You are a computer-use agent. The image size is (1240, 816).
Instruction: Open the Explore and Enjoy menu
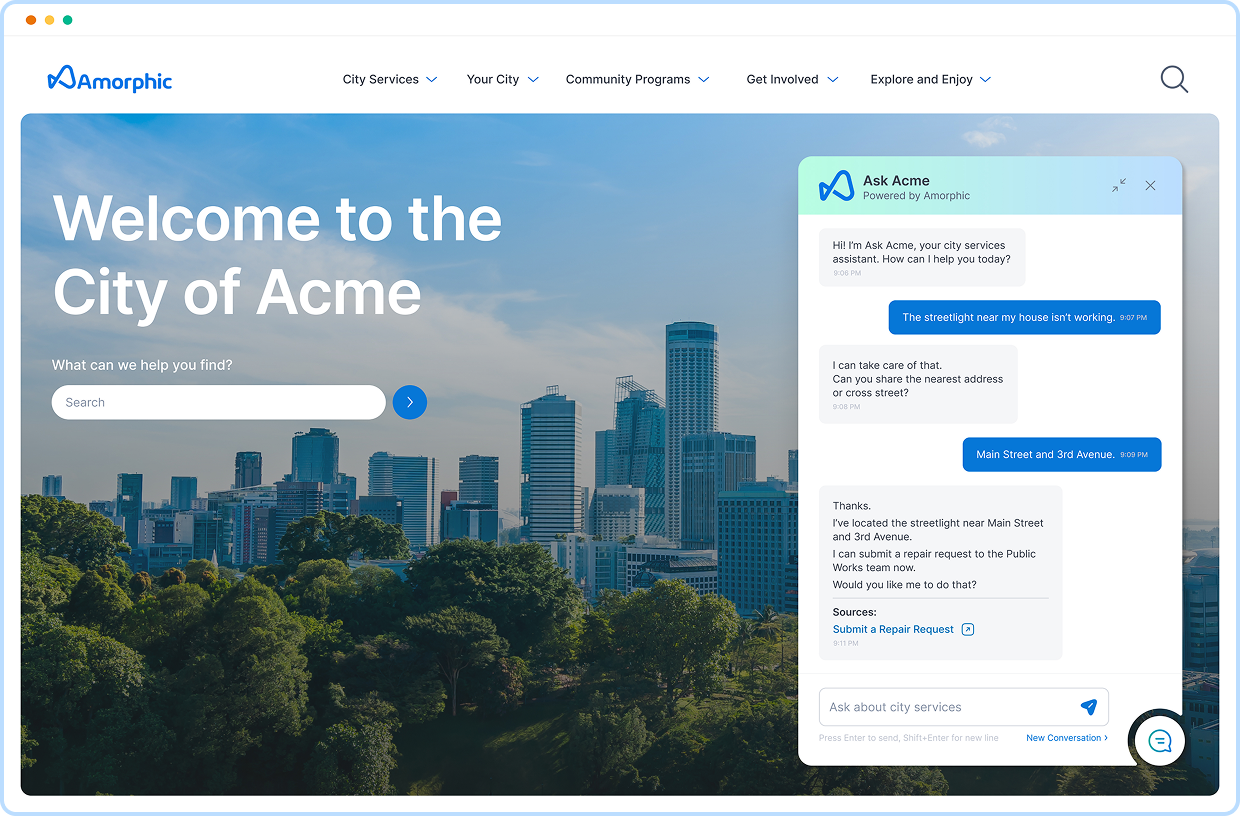click(x=930, y=80)
